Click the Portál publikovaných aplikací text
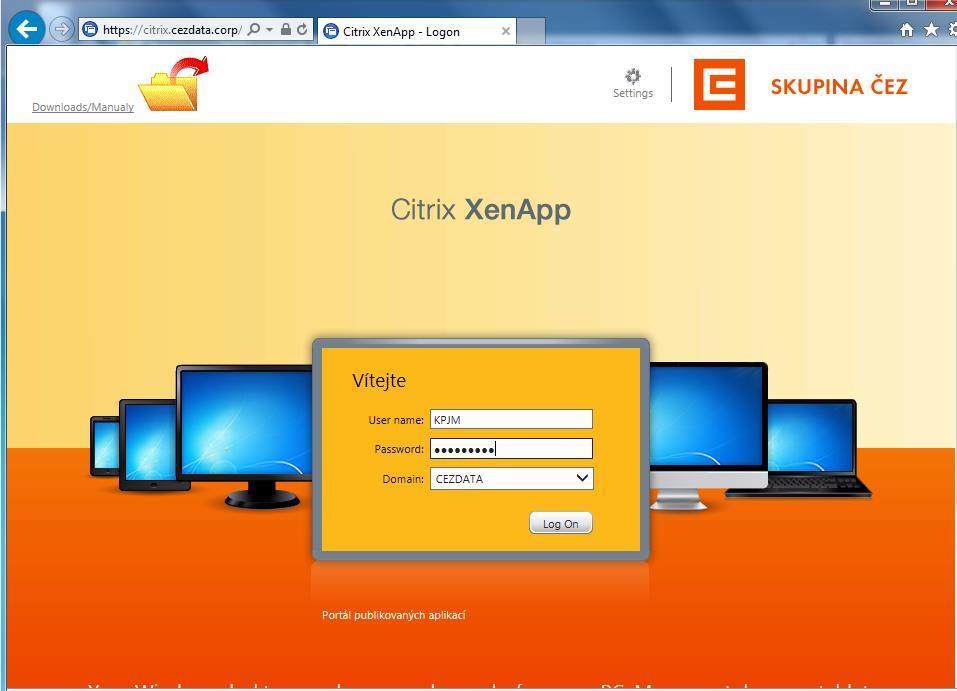 pyautogui.click(x=394, y=615)
